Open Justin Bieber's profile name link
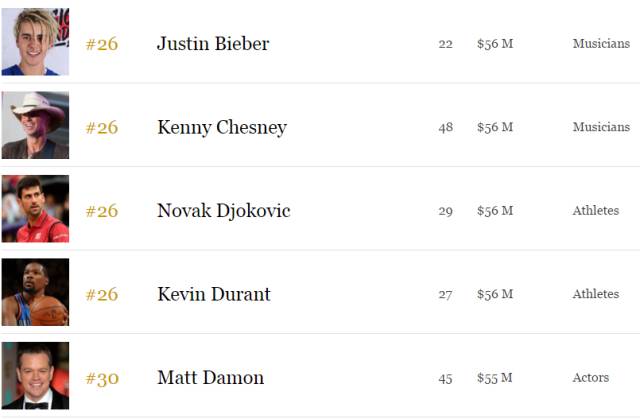 tap(213, 44)
